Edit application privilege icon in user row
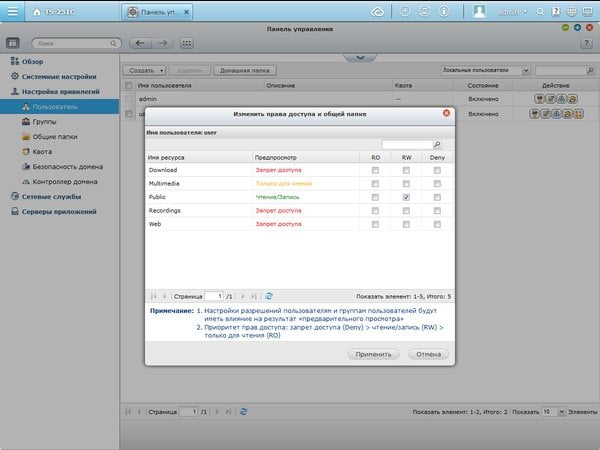Screen dimensions: 600x450 [578, 114]
